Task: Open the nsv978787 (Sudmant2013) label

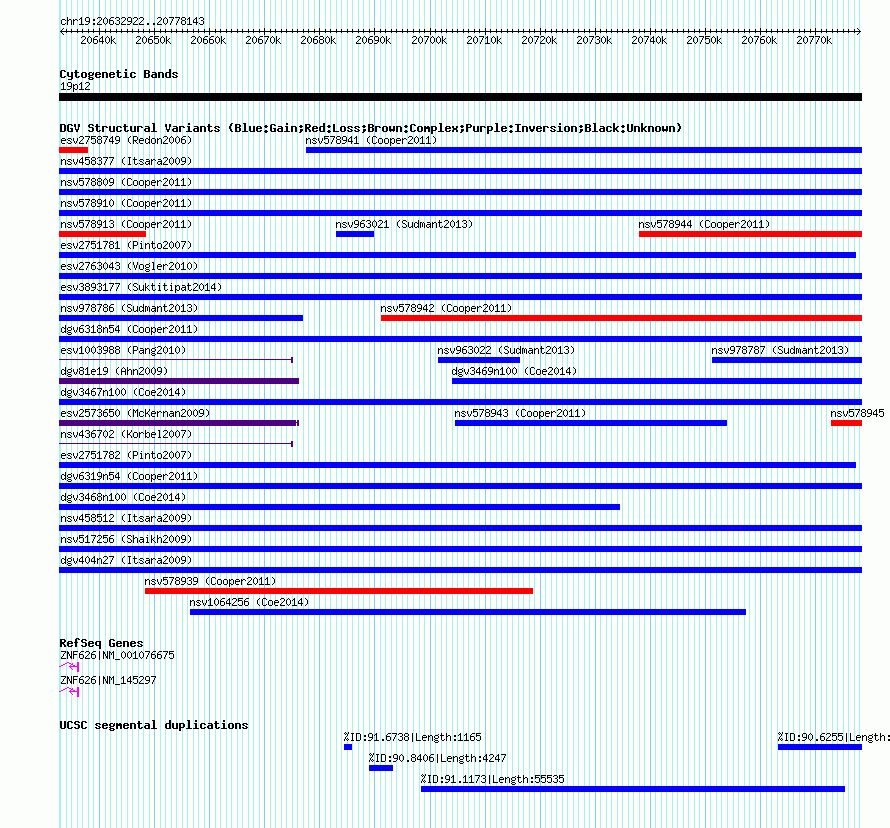Action: [780, 350]
